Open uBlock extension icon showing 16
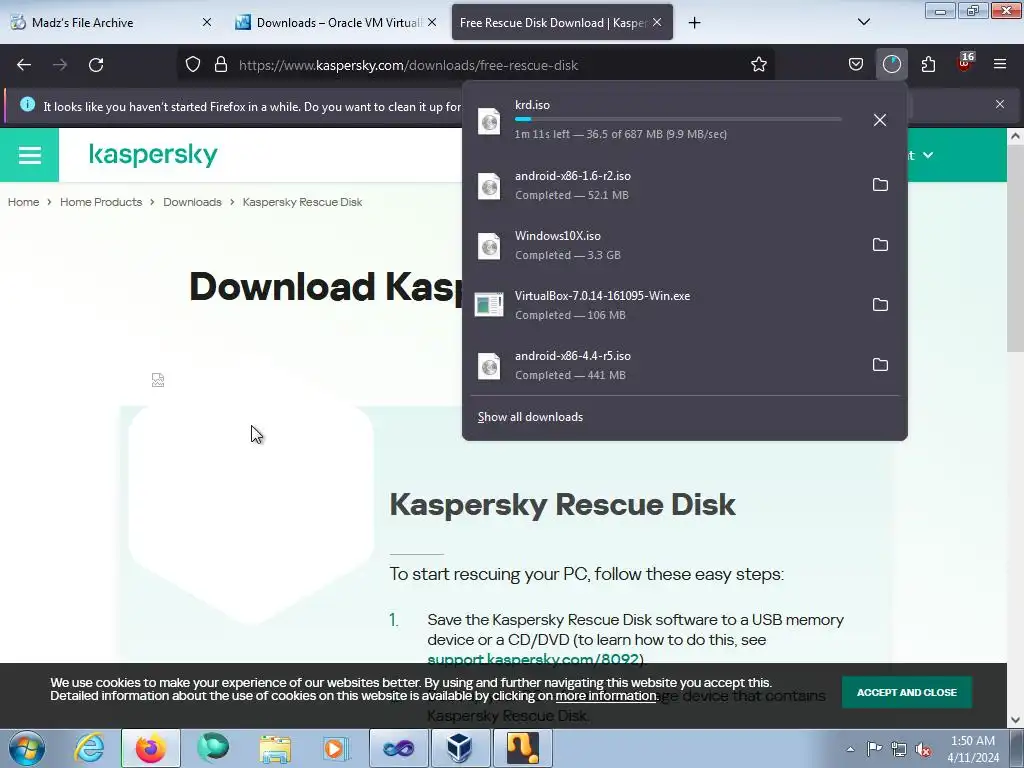The height and width of the screenshot is (768, 1024). pos(965,63)
